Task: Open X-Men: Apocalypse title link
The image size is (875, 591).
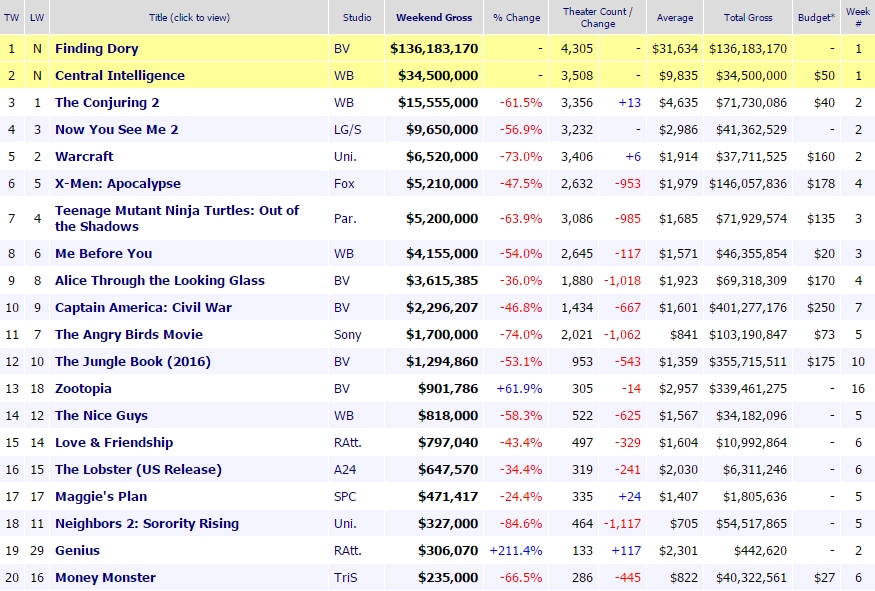Action: point(118,184)
